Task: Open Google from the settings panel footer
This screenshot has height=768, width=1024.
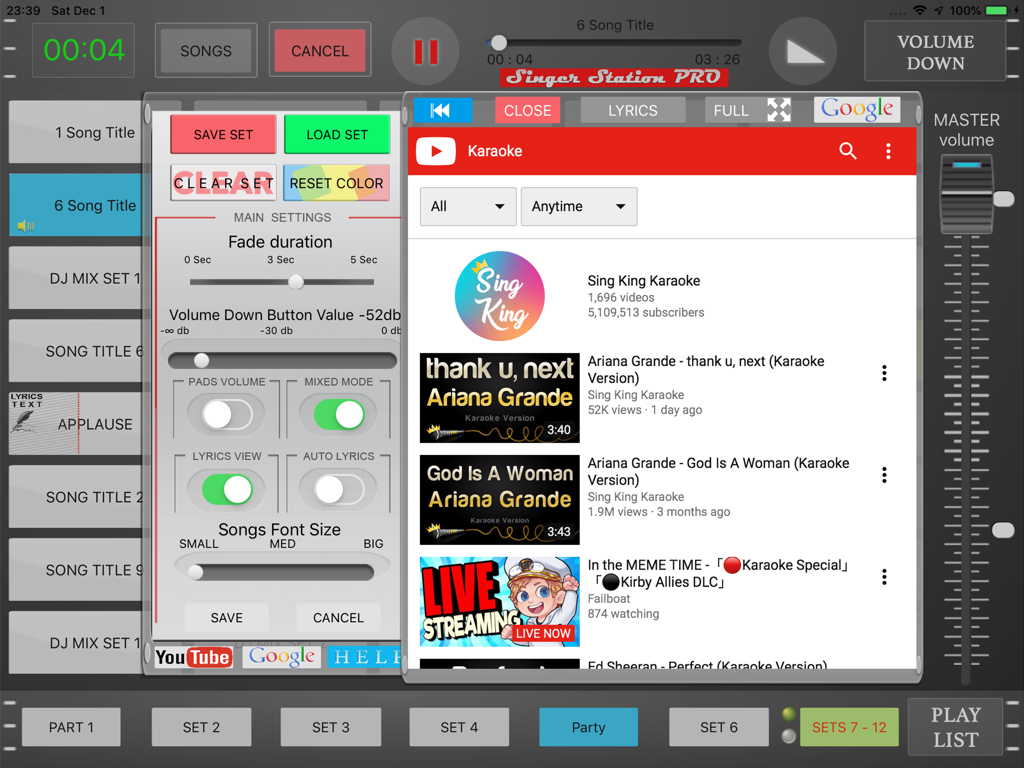Action: pos(281,656)
